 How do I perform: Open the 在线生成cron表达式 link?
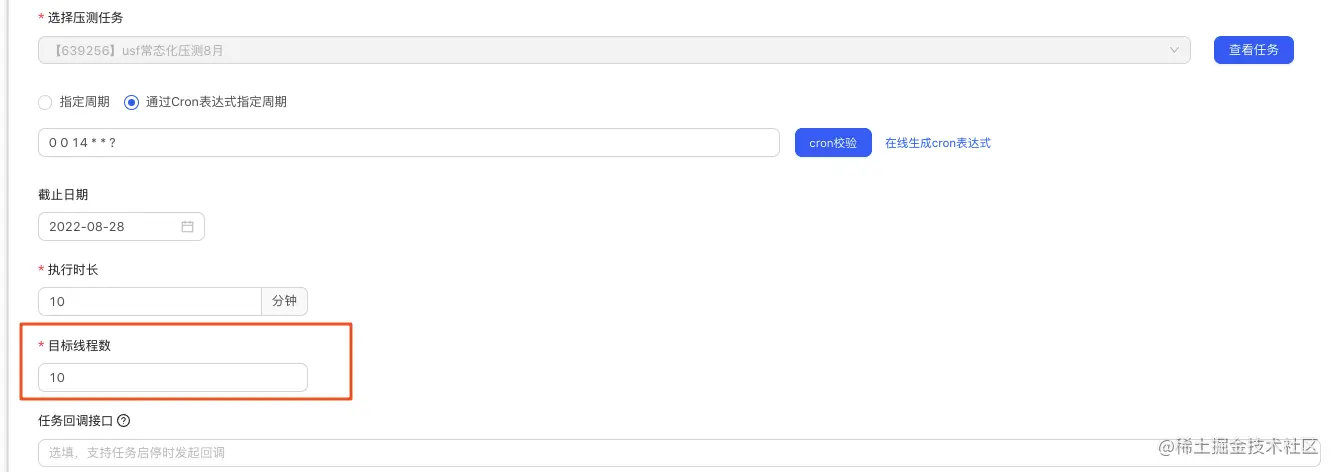(x=937, y=143)
